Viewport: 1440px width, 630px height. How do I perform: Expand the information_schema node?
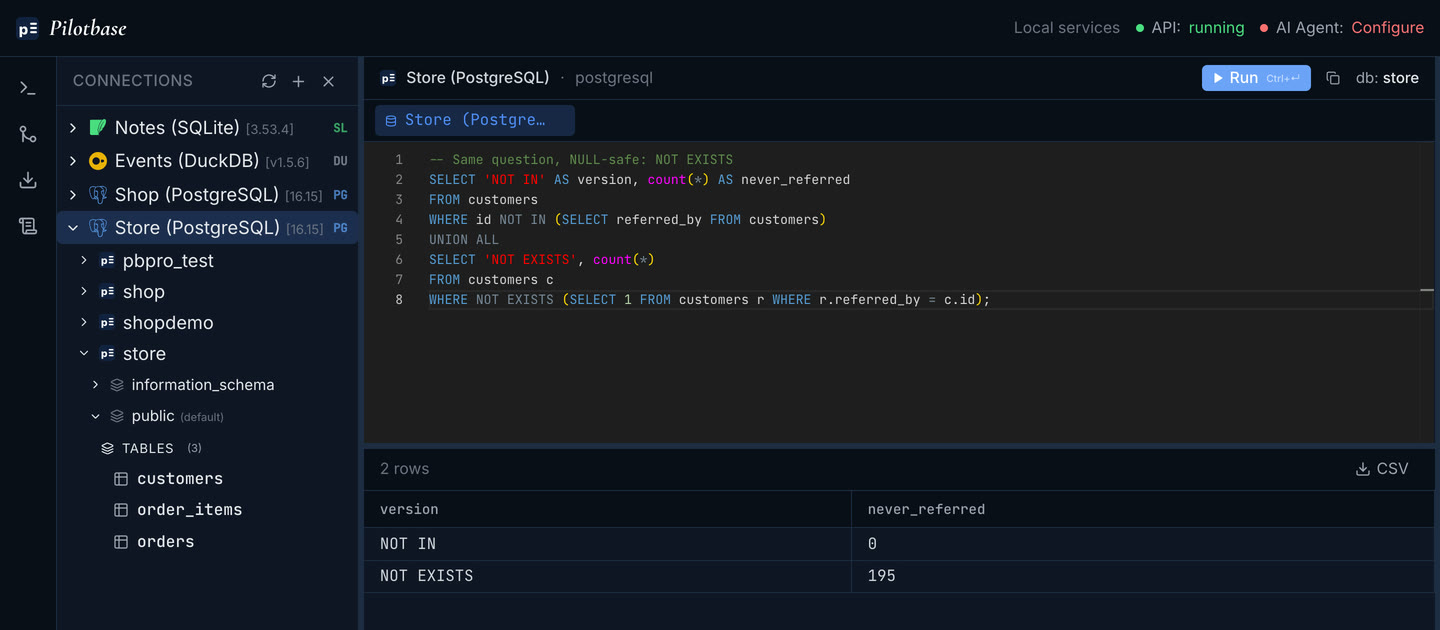[x=96, y=385]
